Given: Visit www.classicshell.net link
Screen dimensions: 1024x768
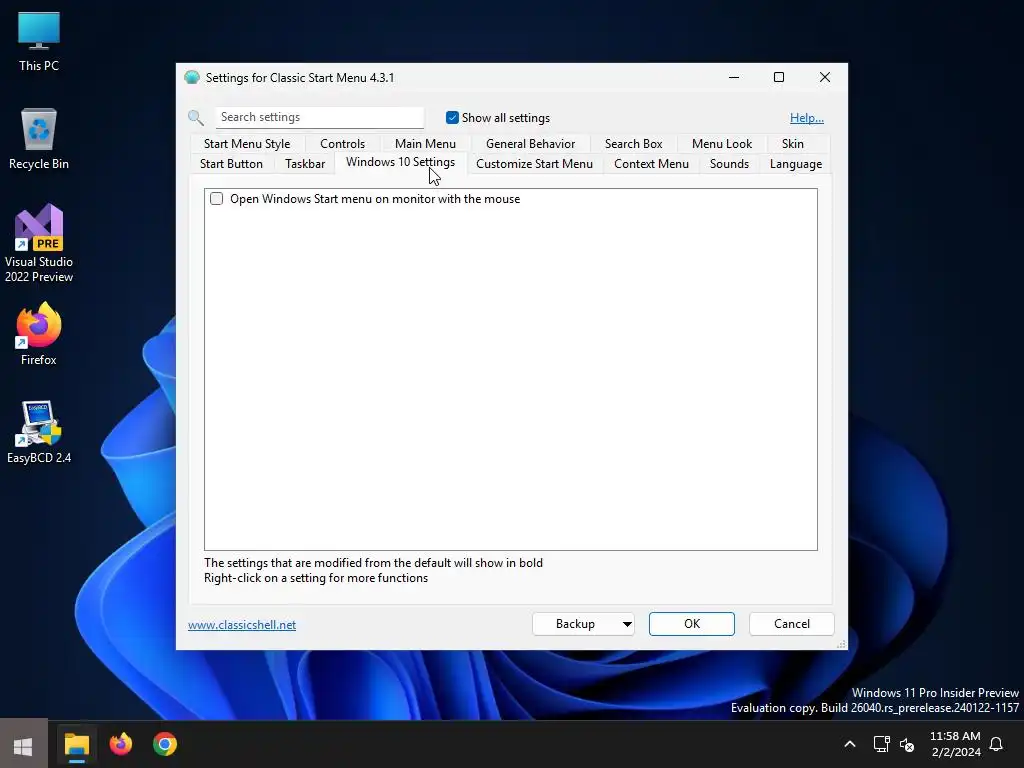Looking at the screenshot, I should (x=242, y=625).
